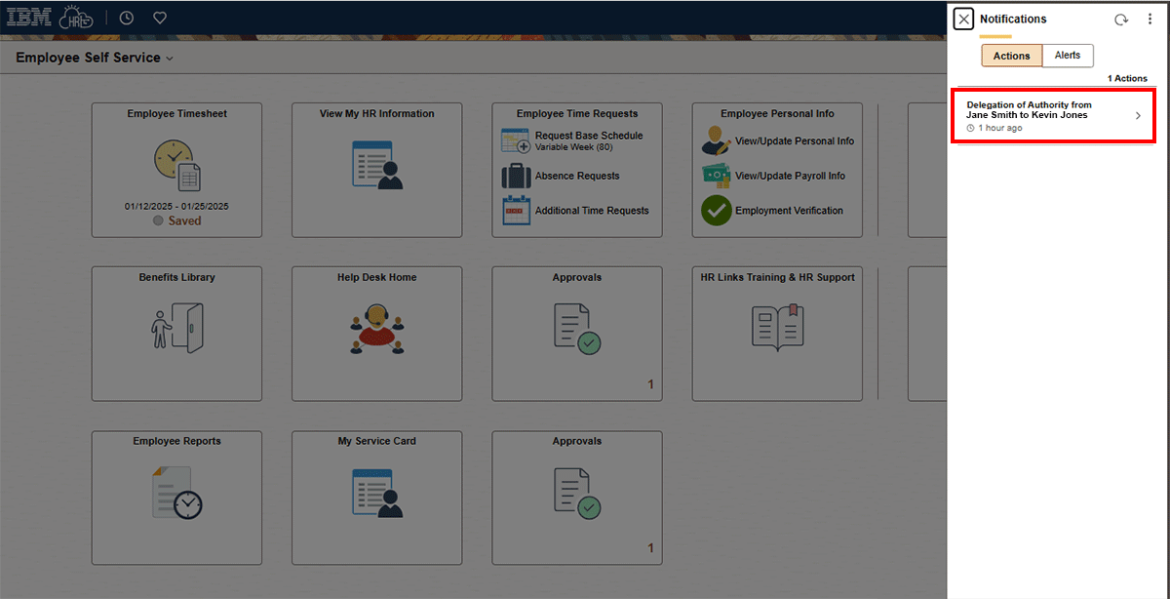The image size is (1170, 599).
Task: Click the HR Links Training book icon
Action: point(777,328)
